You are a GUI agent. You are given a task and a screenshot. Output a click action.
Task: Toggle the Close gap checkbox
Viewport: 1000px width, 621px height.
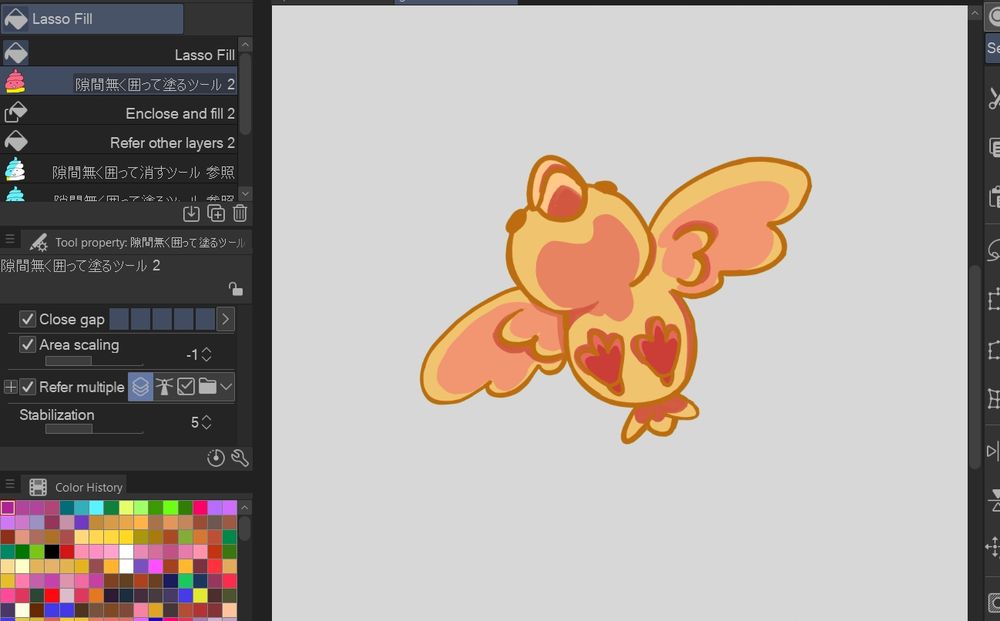[27, 319]
